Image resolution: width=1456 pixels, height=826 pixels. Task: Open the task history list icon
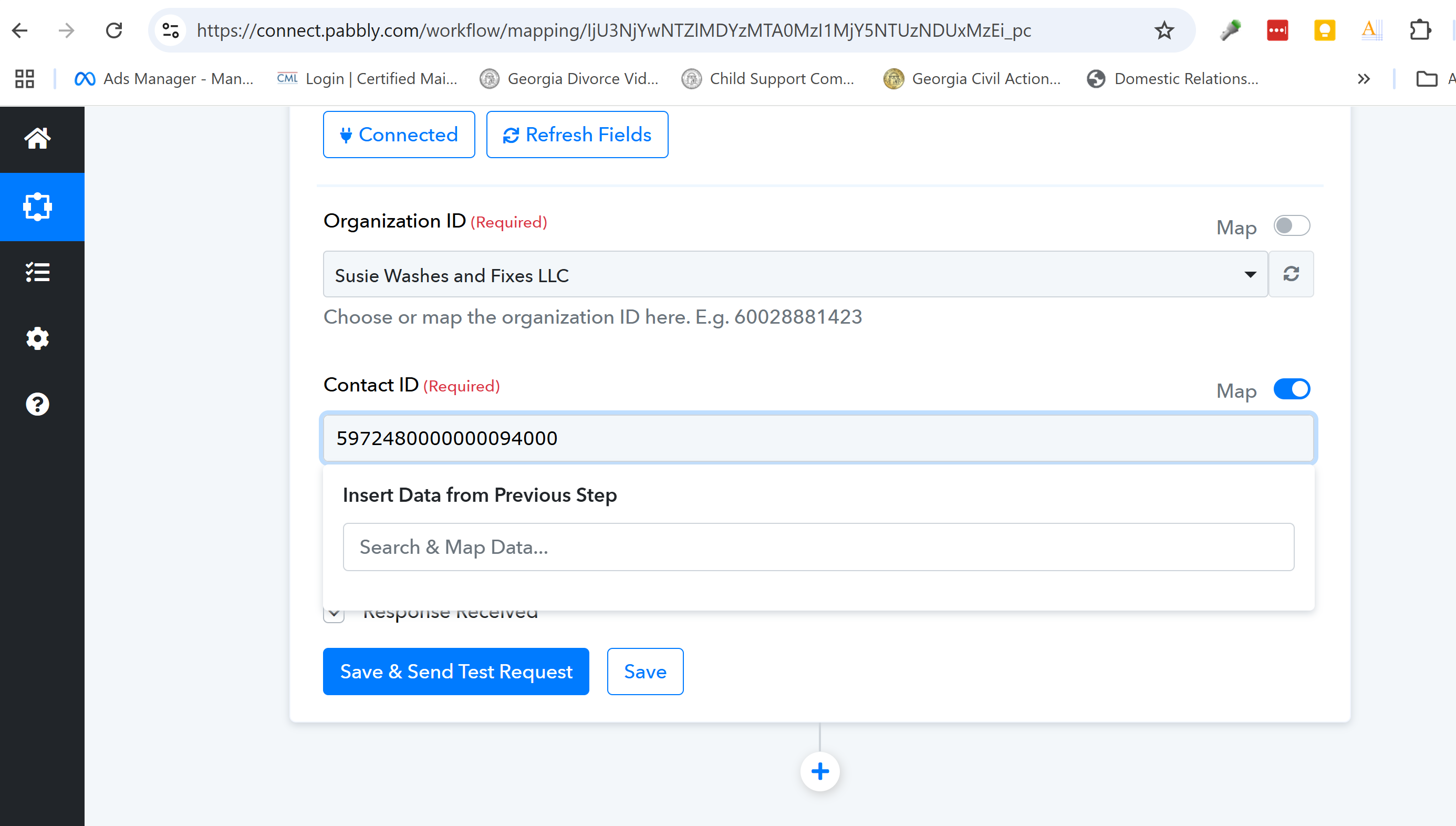tap(37, 272)
